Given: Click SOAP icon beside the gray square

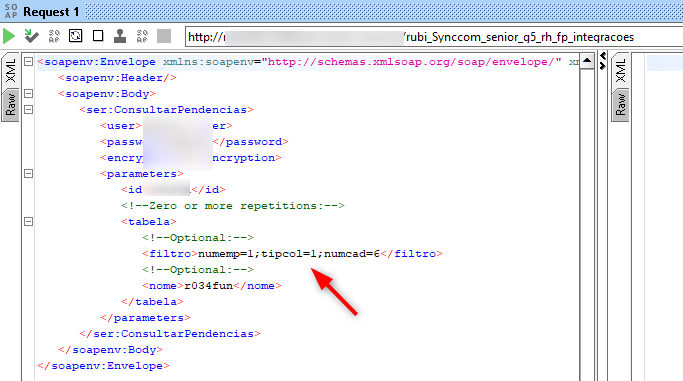Looking at the screenshot, I should tap(142, 36).
